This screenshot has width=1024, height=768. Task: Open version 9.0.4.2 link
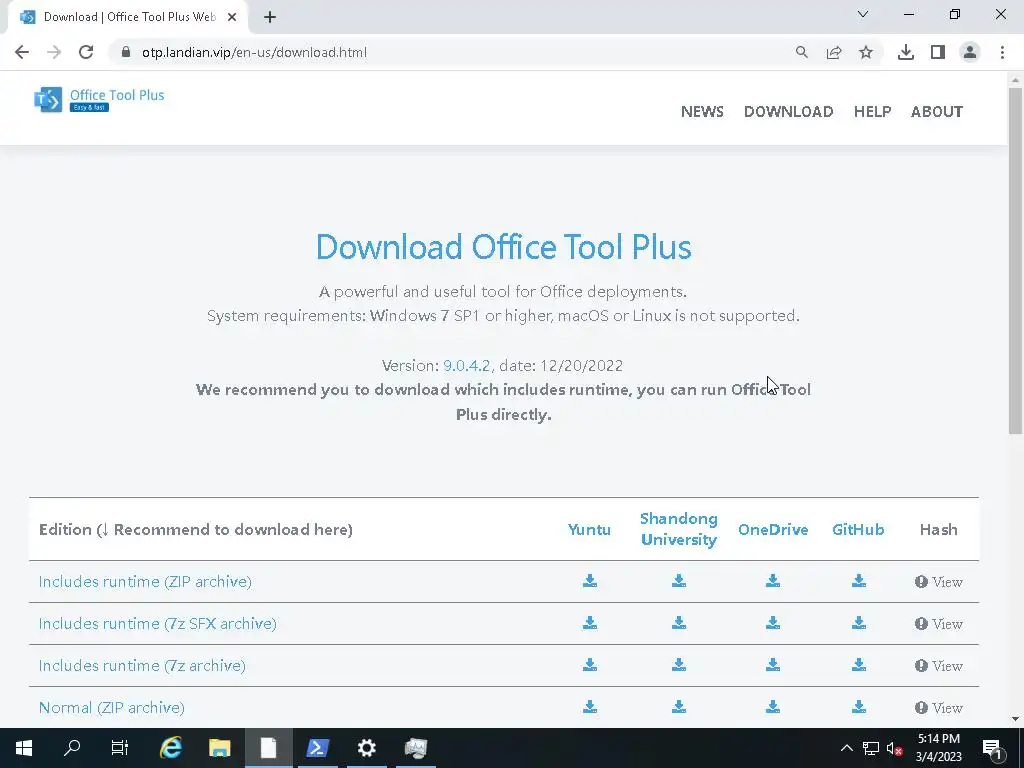[x=466, y=365]
